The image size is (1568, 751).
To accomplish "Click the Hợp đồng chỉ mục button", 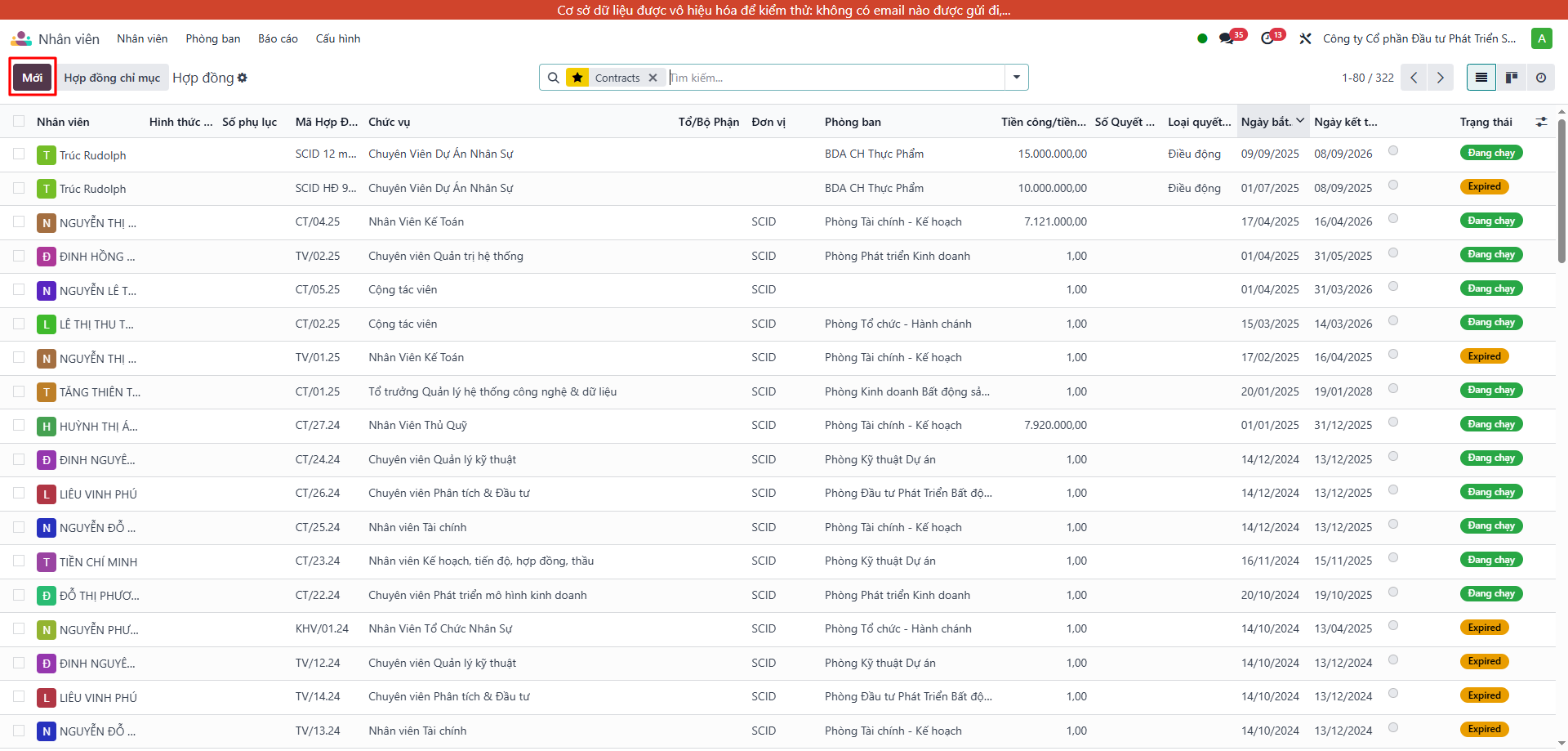I will (113, 78).
